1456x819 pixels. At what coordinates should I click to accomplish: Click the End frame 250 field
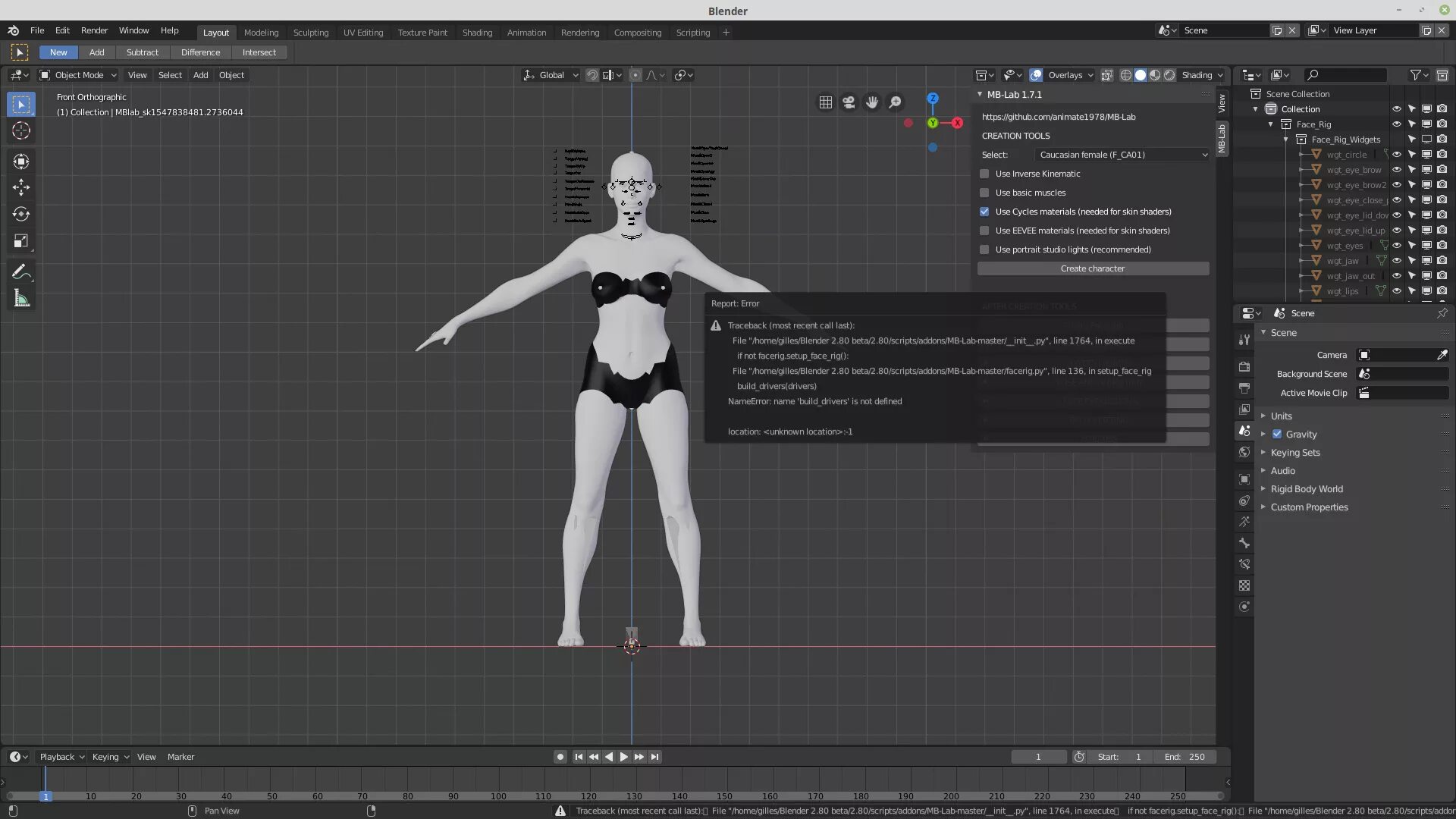coord(1185,757)
